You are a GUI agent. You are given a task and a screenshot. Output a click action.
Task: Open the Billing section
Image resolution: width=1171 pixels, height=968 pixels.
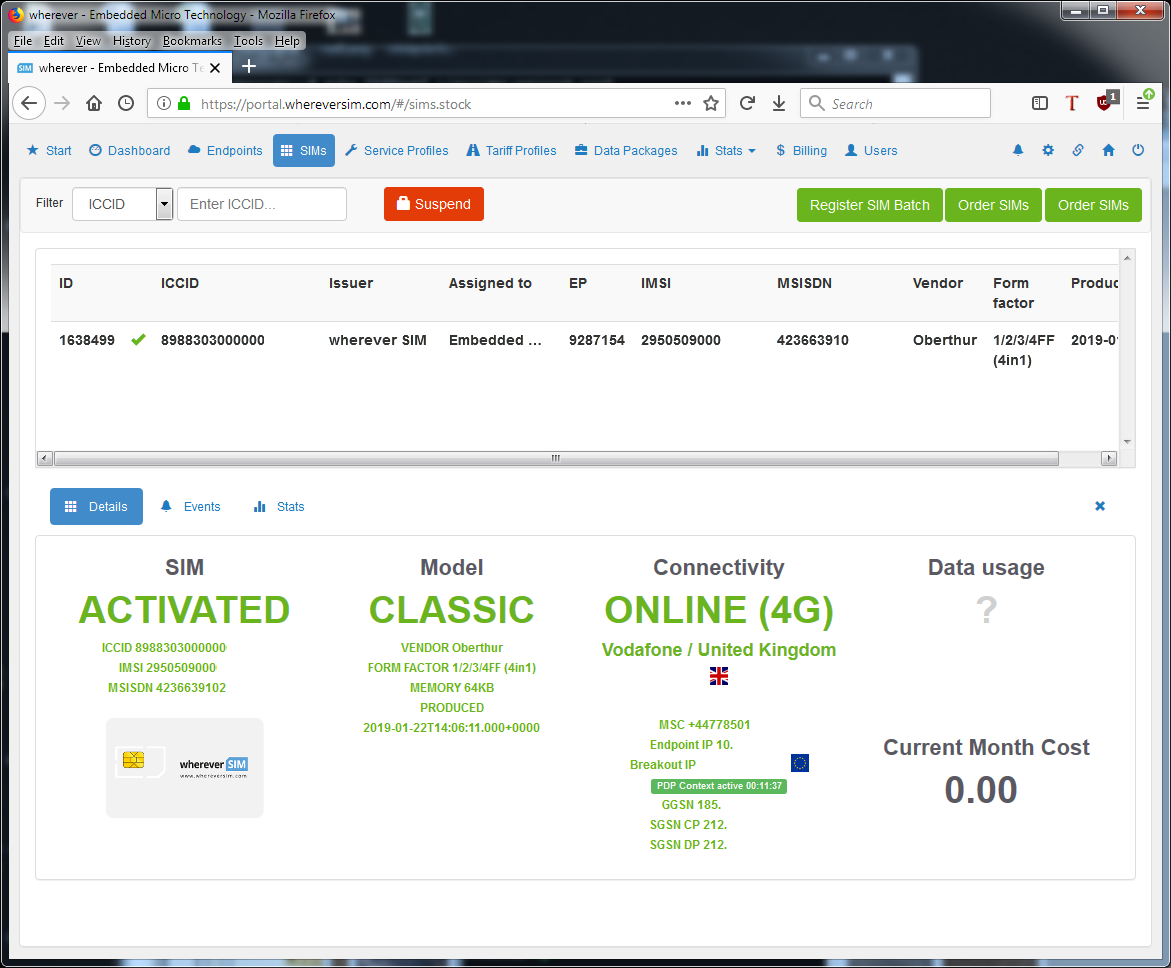801,150
